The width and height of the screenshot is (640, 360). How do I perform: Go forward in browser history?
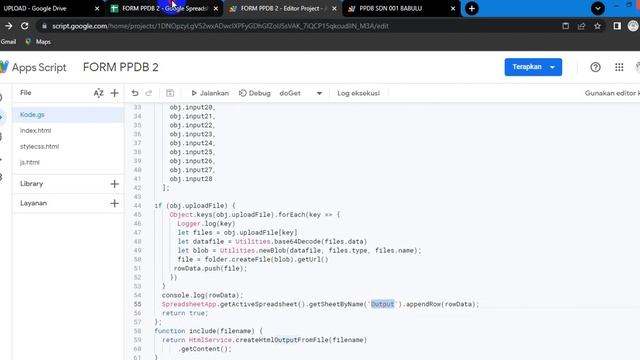(9, 26)
